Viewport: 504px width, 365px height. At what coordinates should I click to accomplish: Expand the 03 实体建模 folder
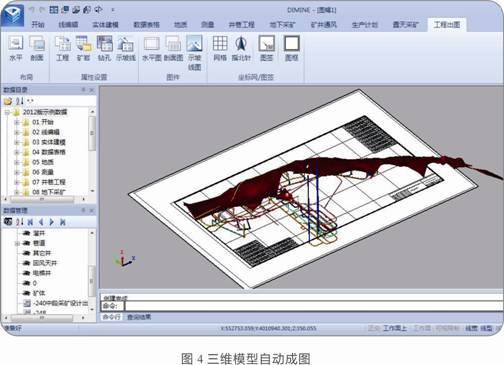(17, 142)
